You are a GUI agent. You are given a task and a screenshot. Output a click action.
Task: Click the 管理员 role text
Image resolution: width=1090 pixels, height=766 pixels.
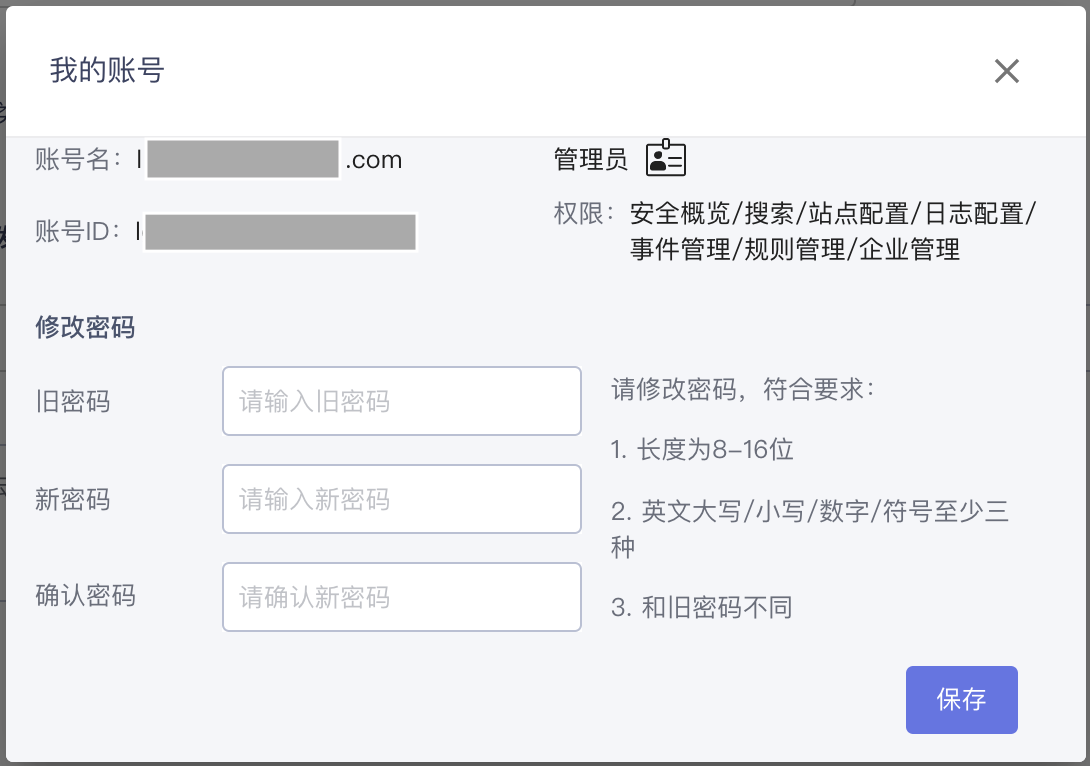point(590,159)
